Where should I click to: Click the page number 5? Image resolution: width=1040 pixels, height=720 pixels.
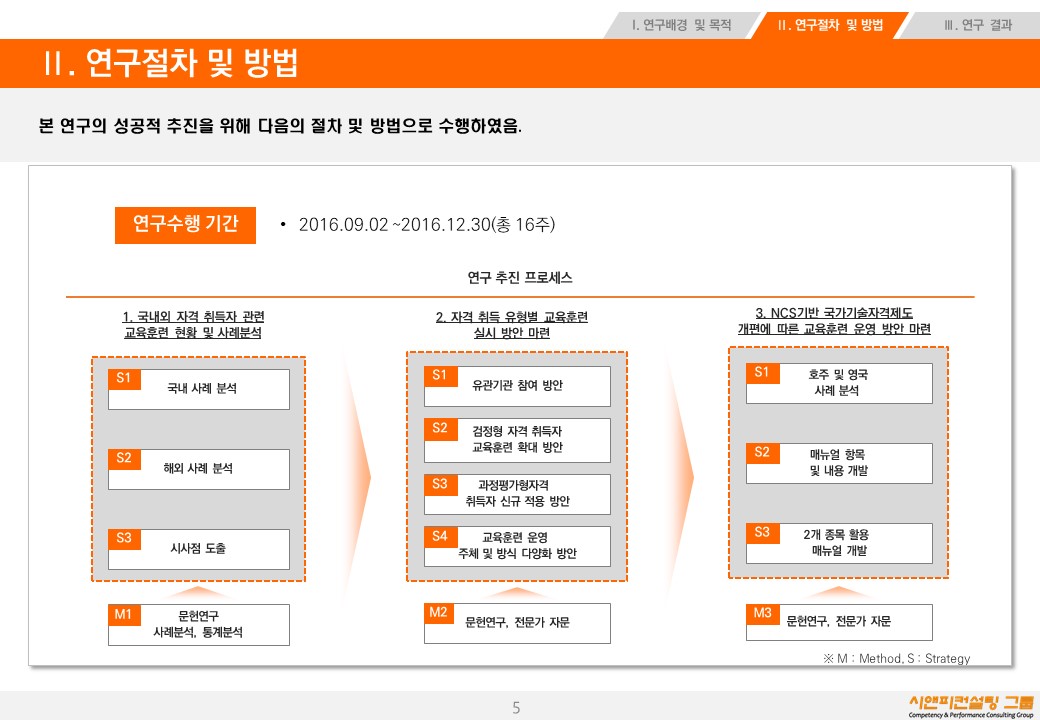(x=516, y=707)
